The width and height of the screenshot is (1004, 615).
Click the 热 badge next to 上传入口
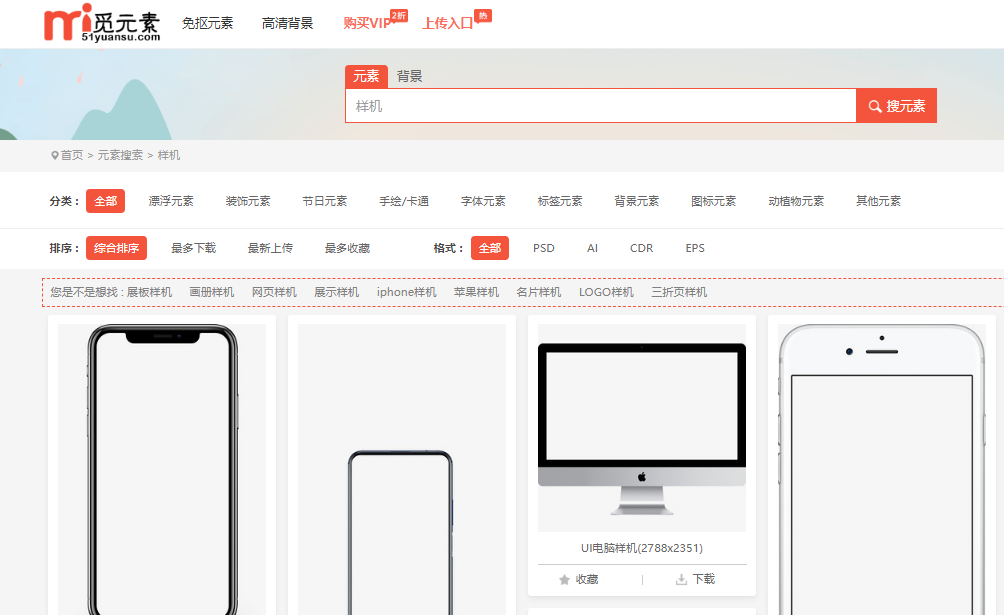(483, 15)
